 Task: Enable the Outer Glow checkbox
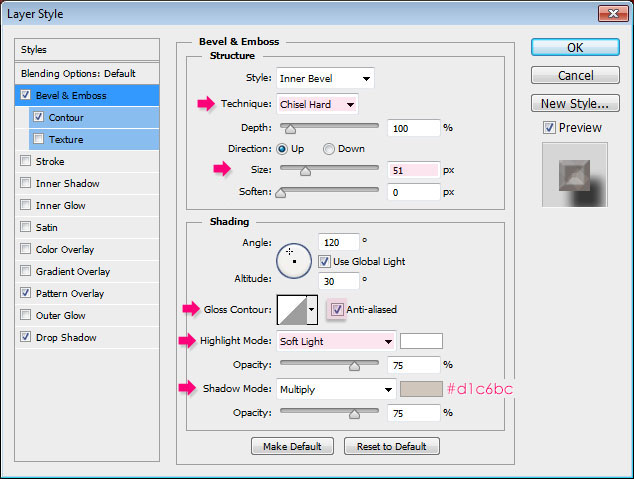tap(25, 314)
